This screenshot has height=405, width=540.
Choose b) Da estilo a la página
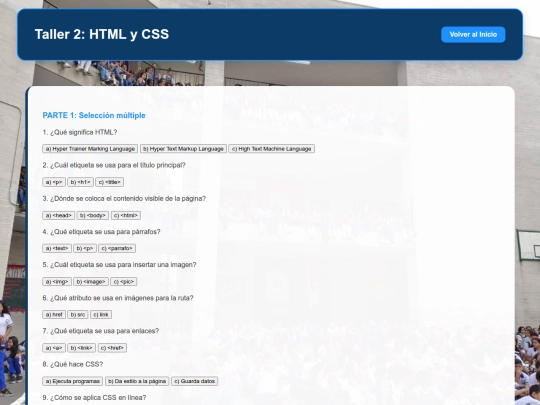coord(137,381)
